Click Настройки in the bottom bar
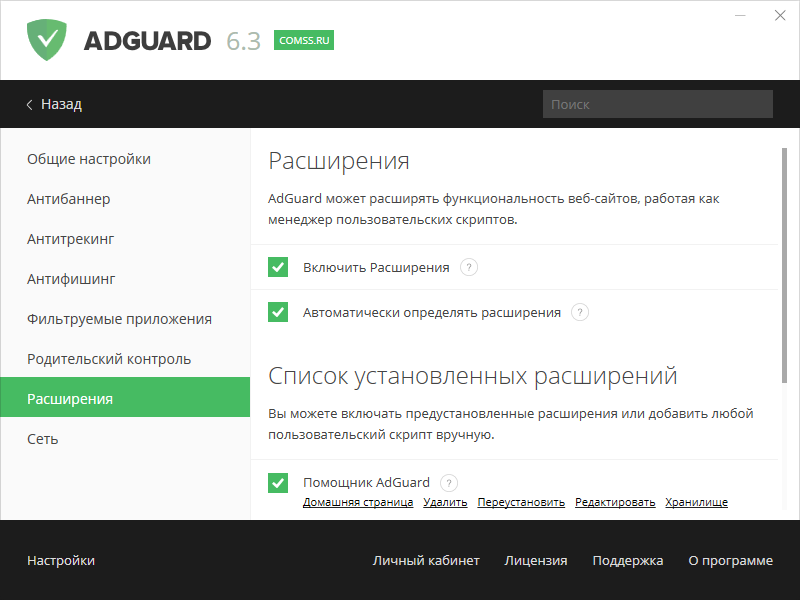Image resolution: width=800 pixels, height=600 pixels. tap(61, 560)
